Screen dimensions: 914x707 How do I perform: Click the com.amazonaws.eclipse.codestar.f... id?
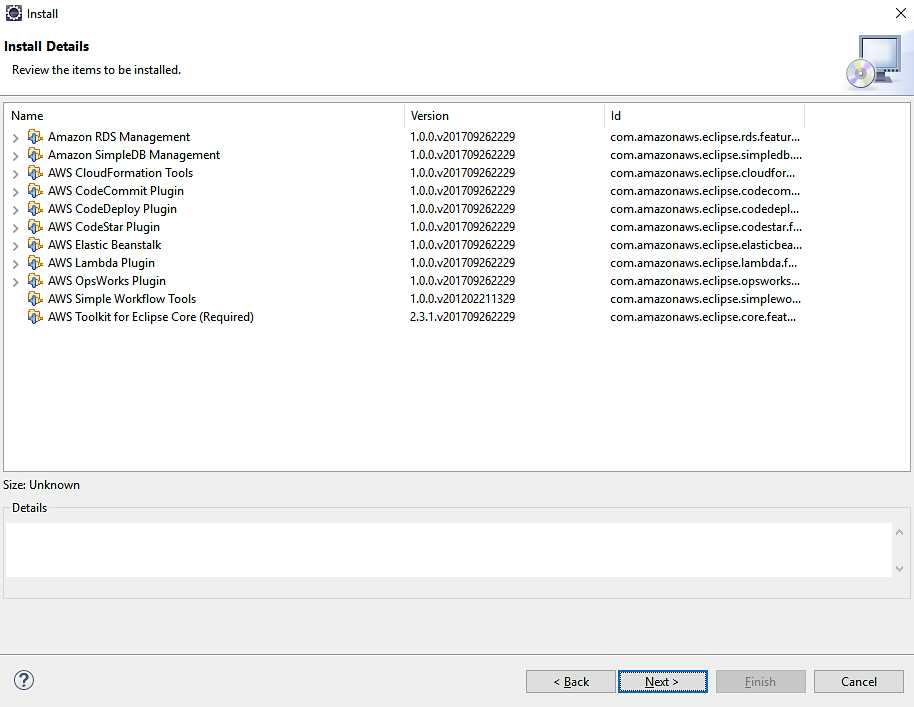(x=706, y=227)
